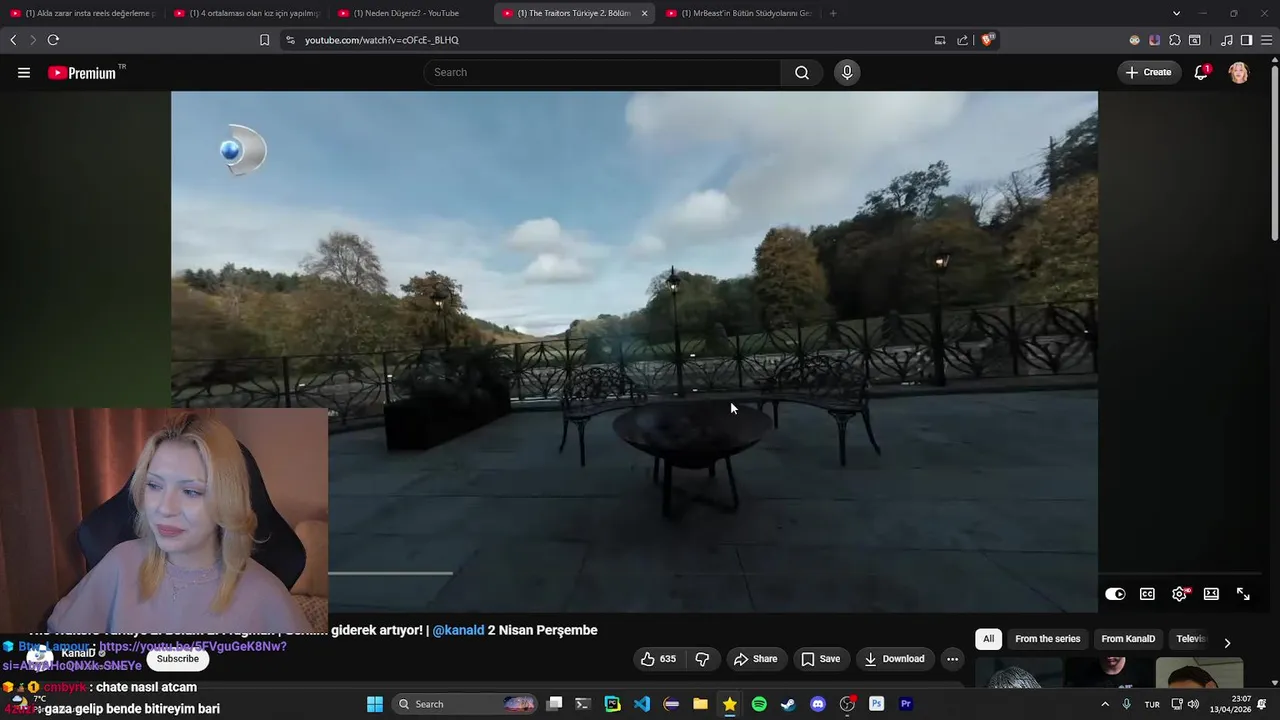Open Steam from the taskbar
1280x720 pixels.
[x=788, y=704]
